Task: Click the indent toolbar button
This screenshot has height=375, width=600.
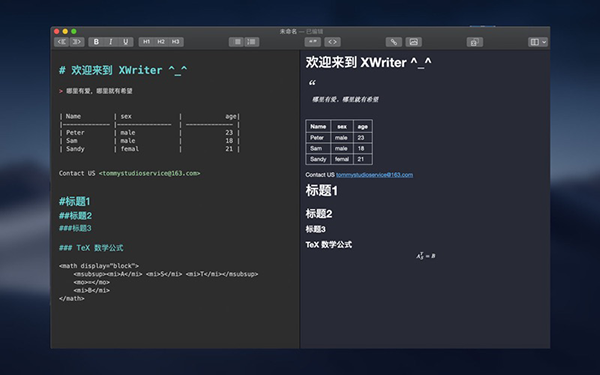Action: [x=77, y=42]
